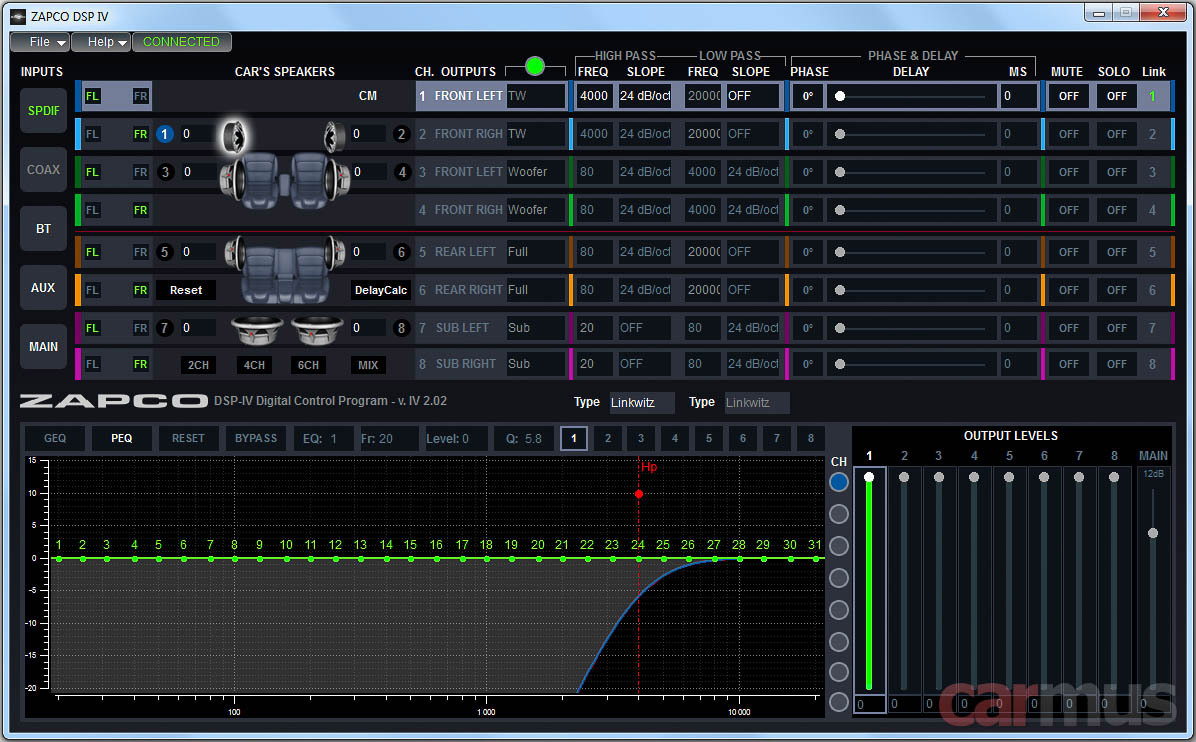Select EQ channel tab 5
The height and width of the screenshot is (742, 1196).
[709, 438]
